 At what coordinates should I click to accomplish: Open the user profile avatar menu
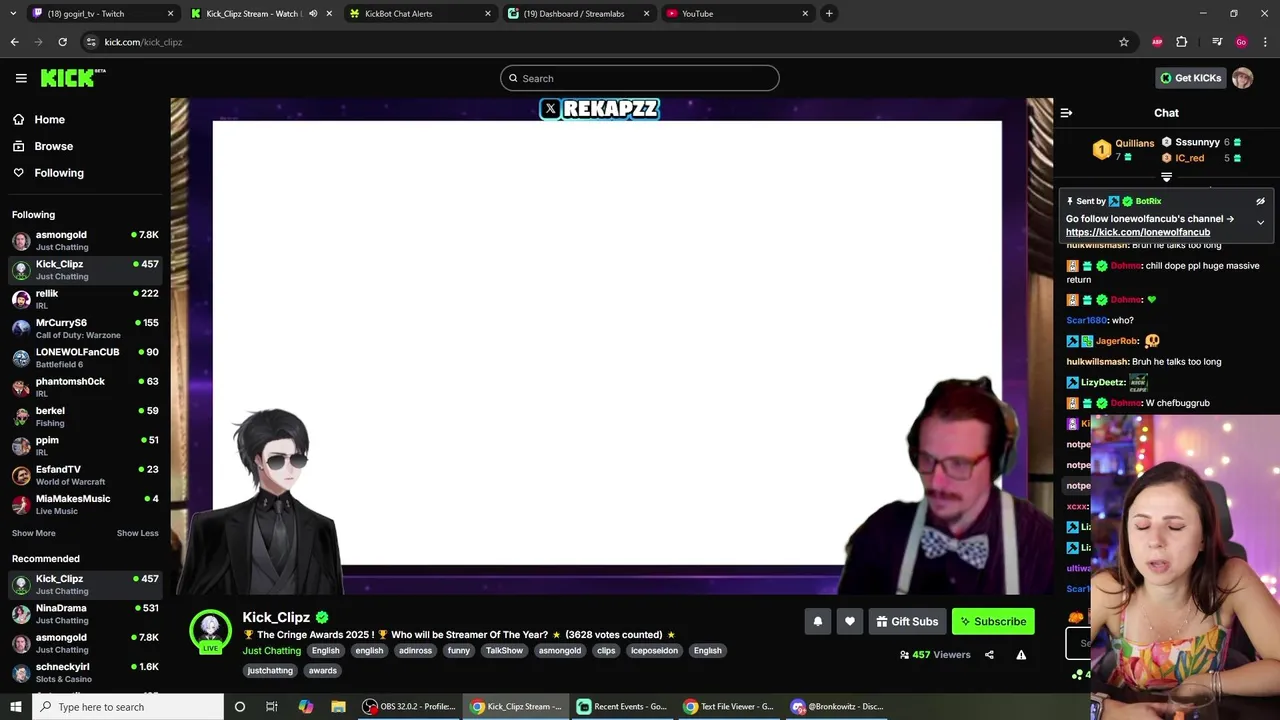point(1242,78)
